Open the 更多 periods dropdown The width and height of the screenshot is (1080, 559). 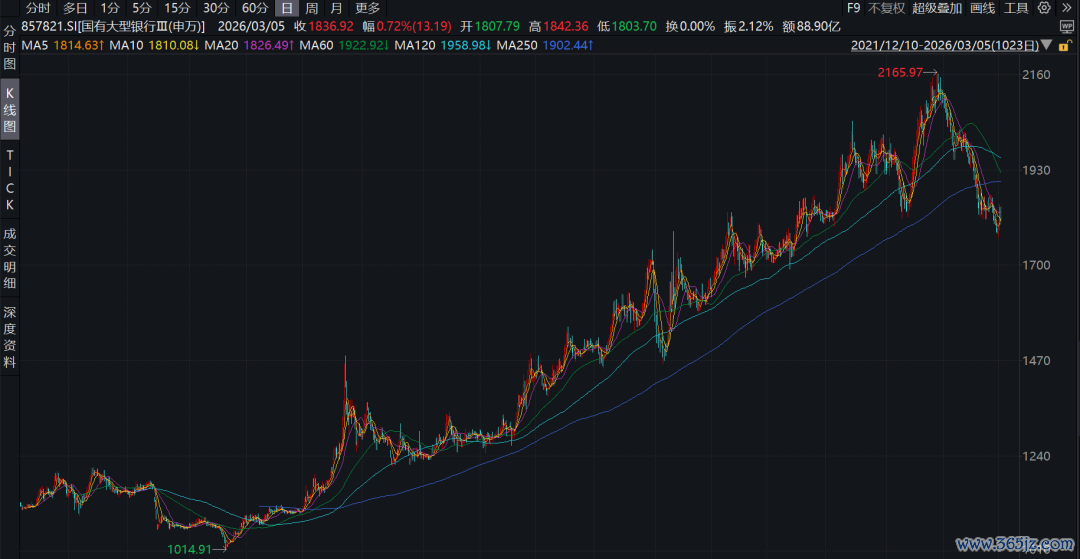click(x=368, y=8)
